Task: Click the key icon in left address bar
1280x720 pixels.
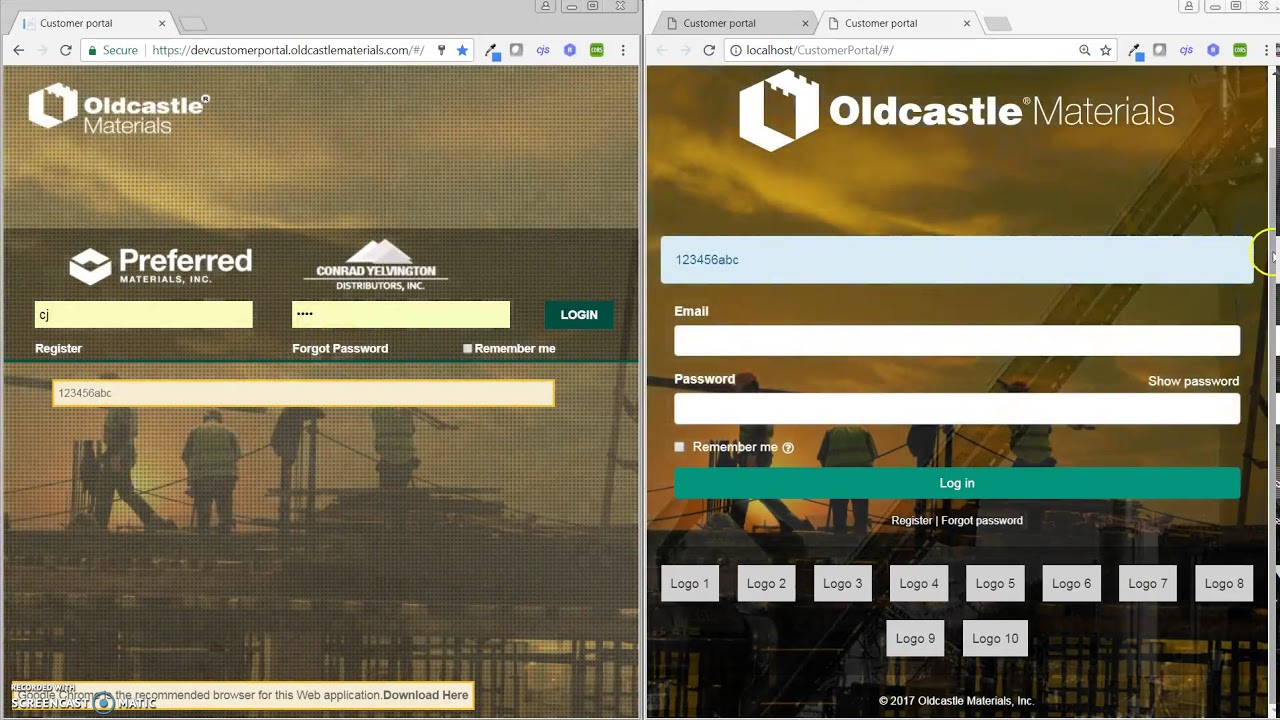Action: [441, 50]
